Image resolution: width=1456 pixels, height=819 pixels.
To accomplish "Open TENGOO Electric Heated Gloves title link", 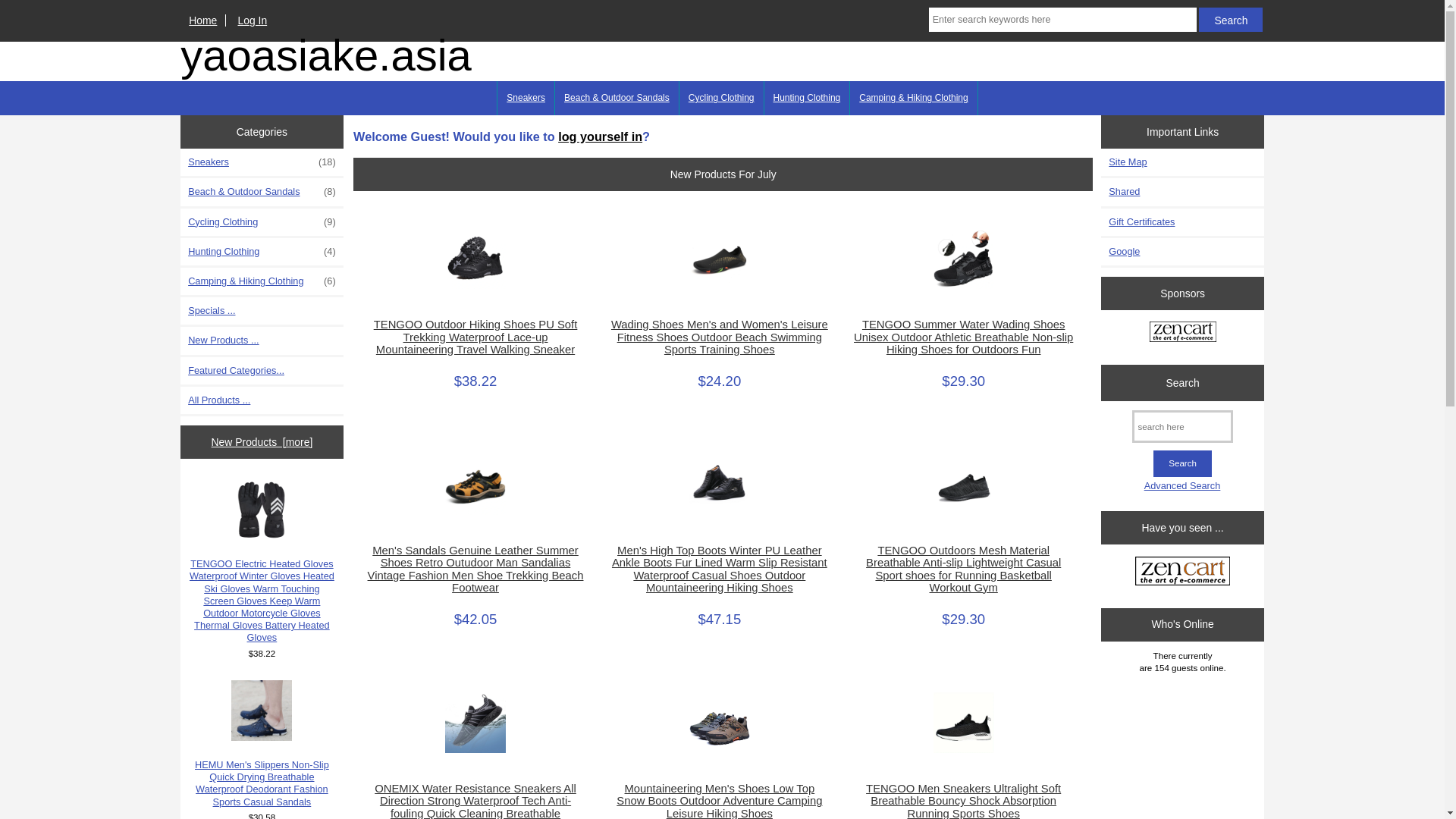I will pyautogui.click(x=262, y=601).
